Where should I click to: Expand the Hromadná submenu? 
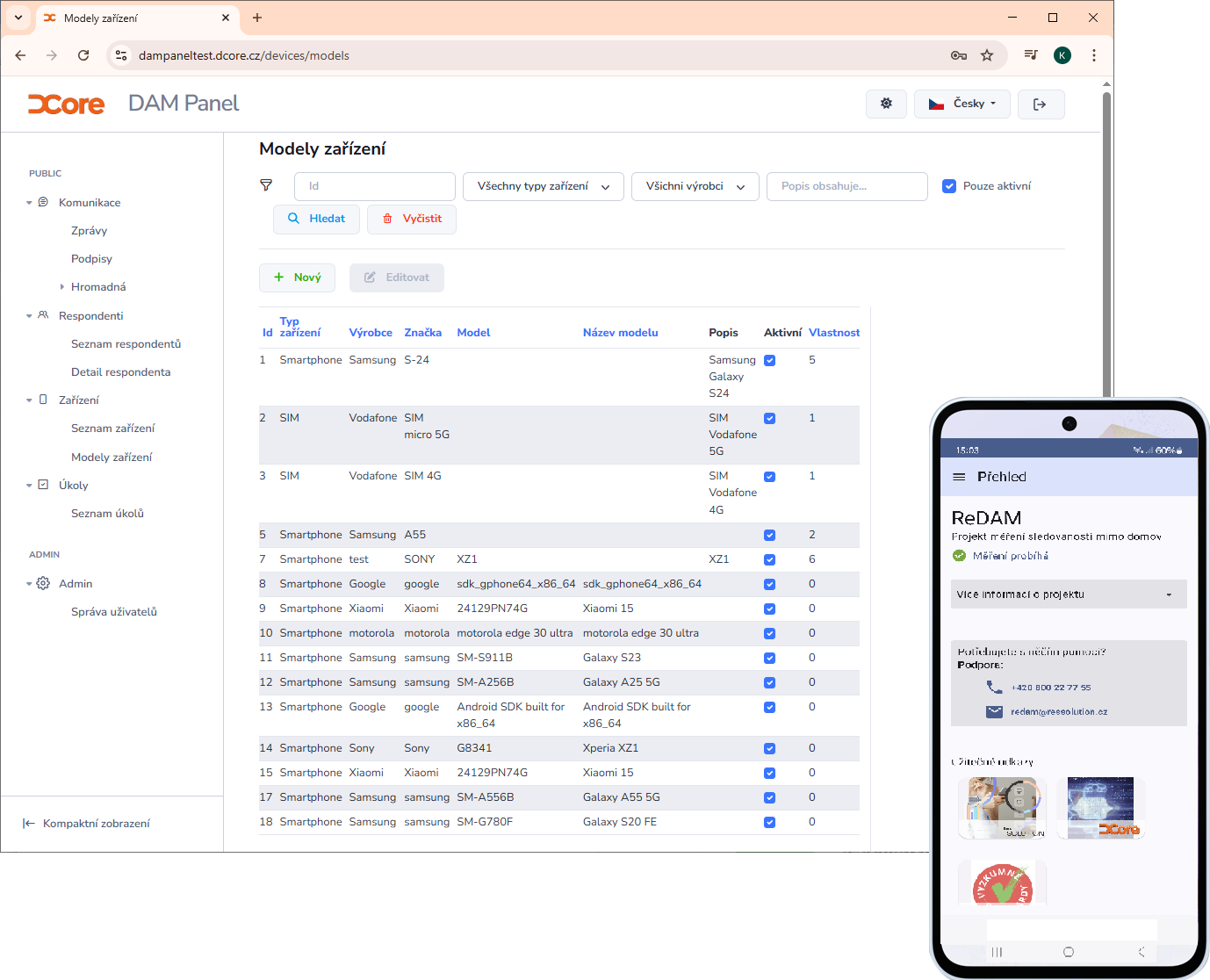click(x=61, y=287)
